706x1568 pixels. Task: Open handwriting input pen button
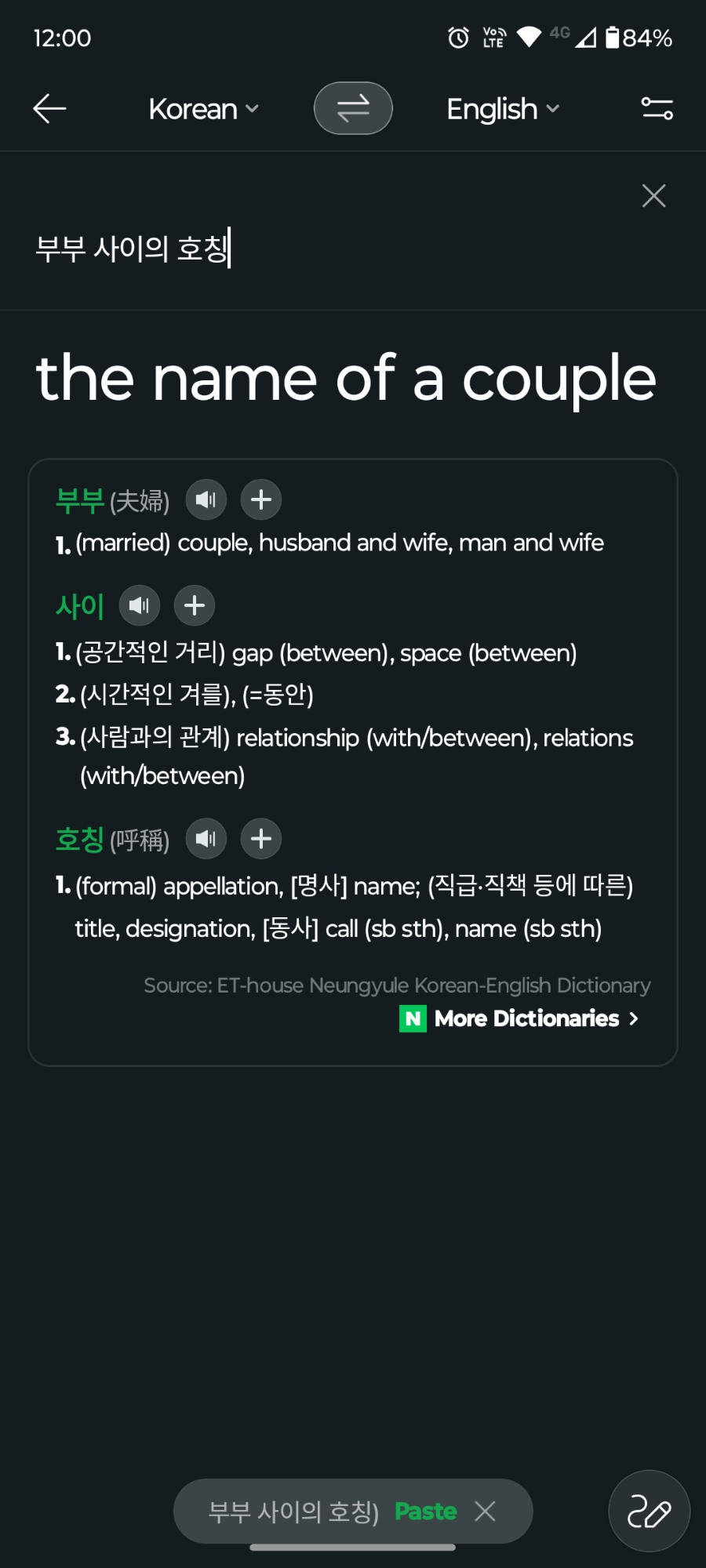tap(649, 1511)
